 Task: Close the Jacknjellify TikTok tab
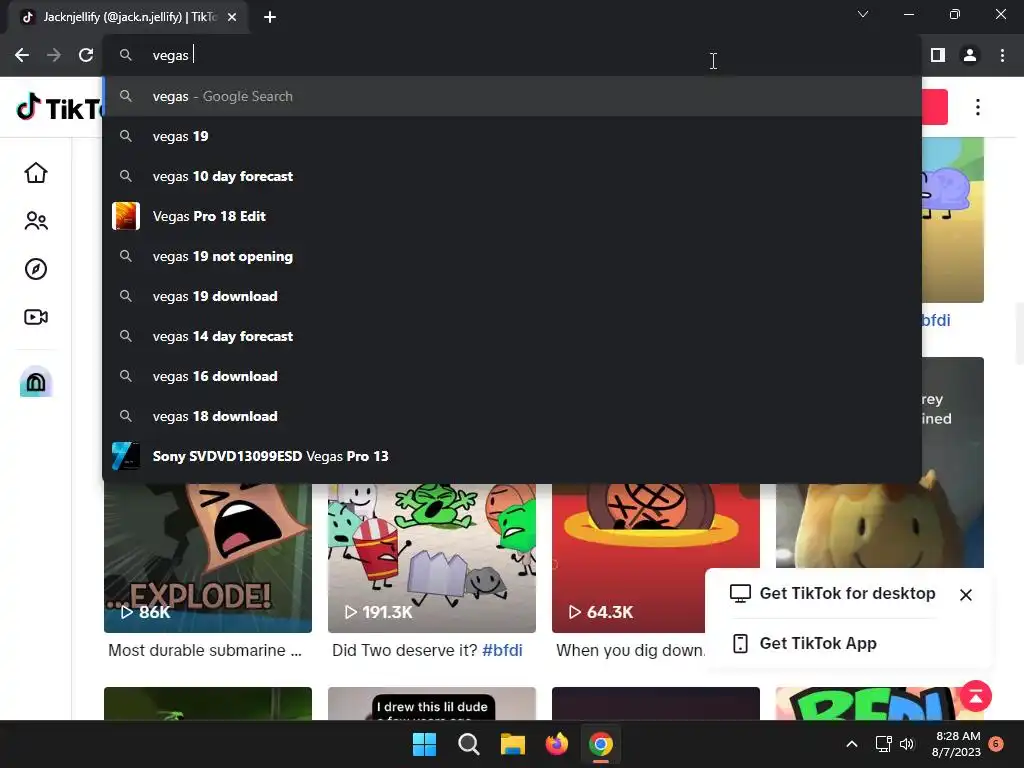[232, 17]
